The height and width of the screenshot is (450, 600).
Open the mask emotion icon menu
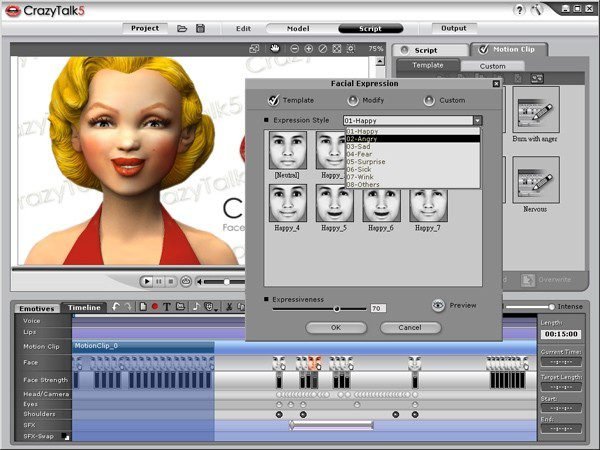210,307
